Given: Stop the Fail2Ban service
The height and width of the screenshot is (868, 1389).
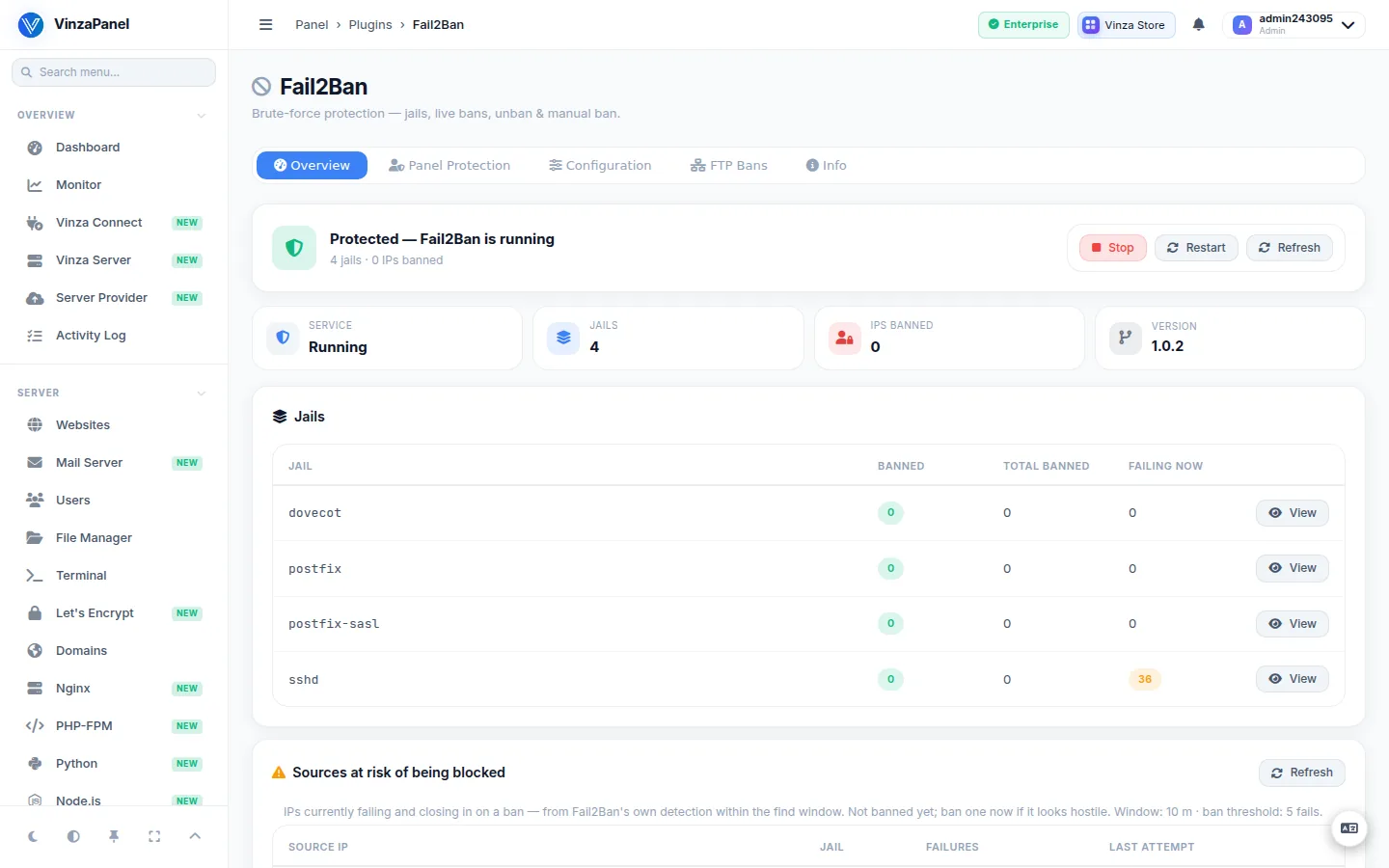Looking at the screenshot, I should click(1113, 248).
